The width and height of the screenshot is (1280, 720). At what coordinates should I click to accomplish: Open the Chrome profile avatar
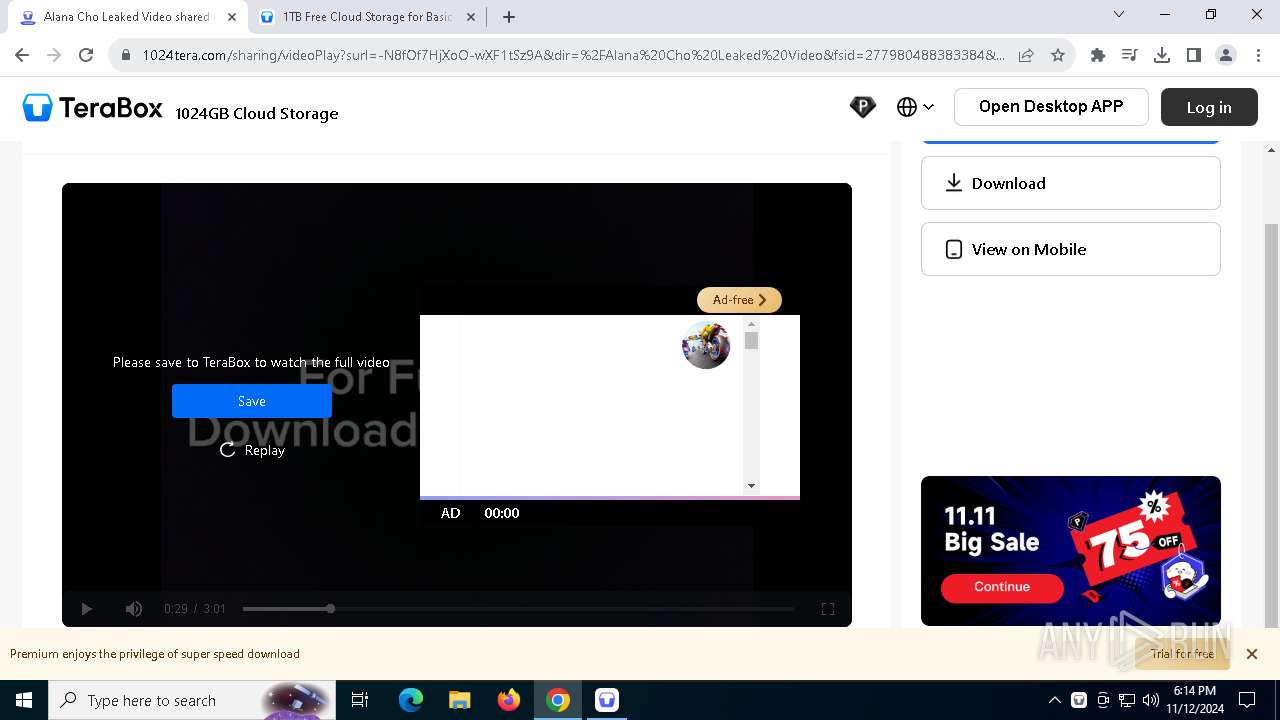click(x=1226, y=55)
